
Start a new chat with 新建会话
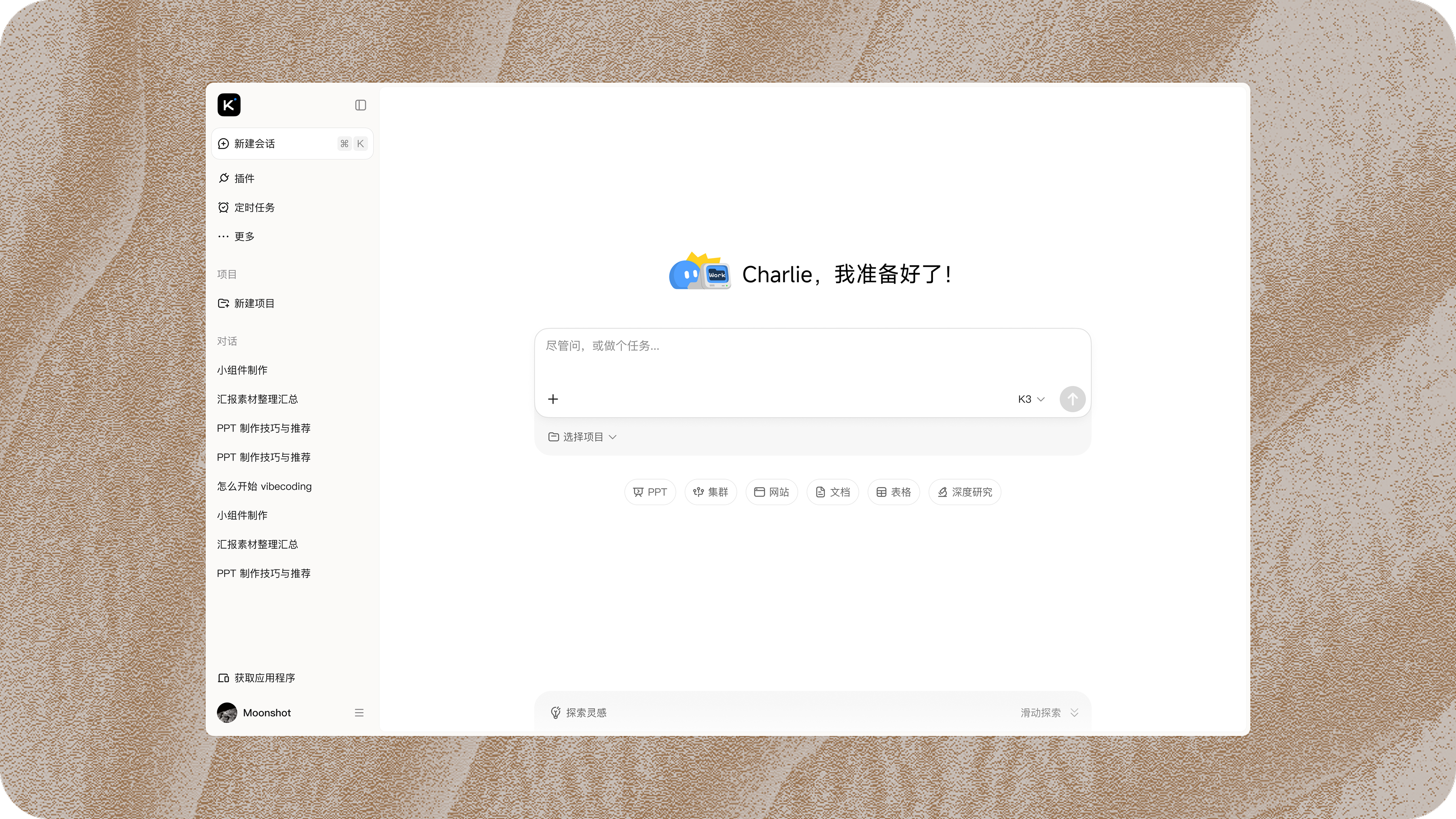point(292,144)
